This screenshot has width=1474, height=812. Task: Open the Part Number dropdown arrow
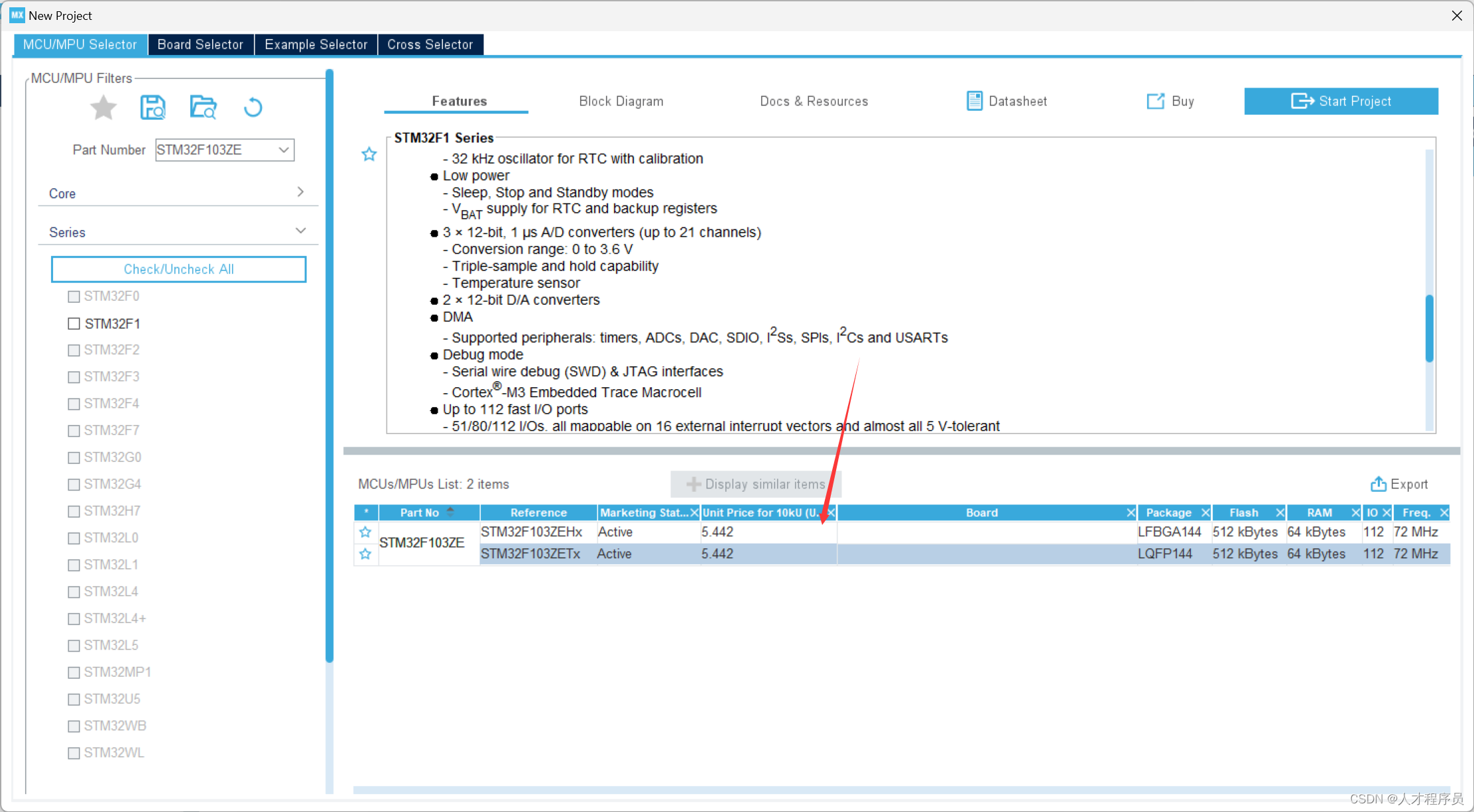pyautogui.click(x=284, y=150)
